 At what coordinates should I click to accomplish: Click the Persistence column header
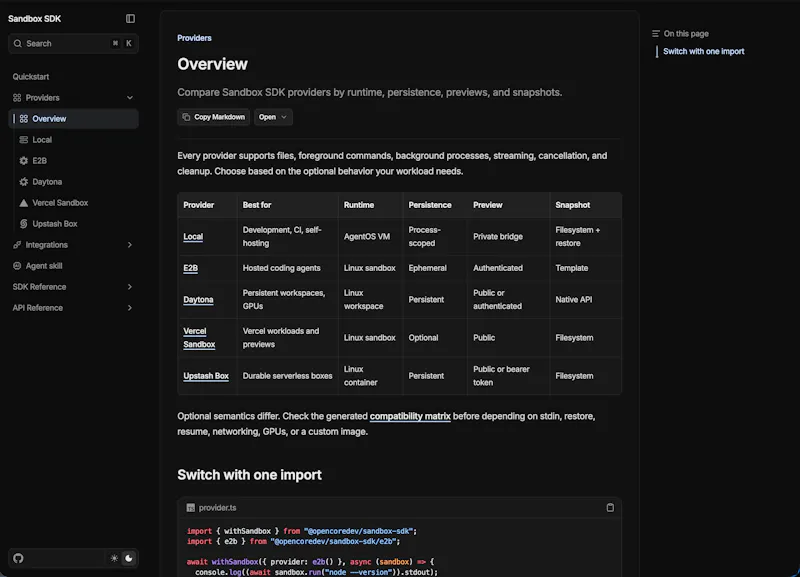430,205
